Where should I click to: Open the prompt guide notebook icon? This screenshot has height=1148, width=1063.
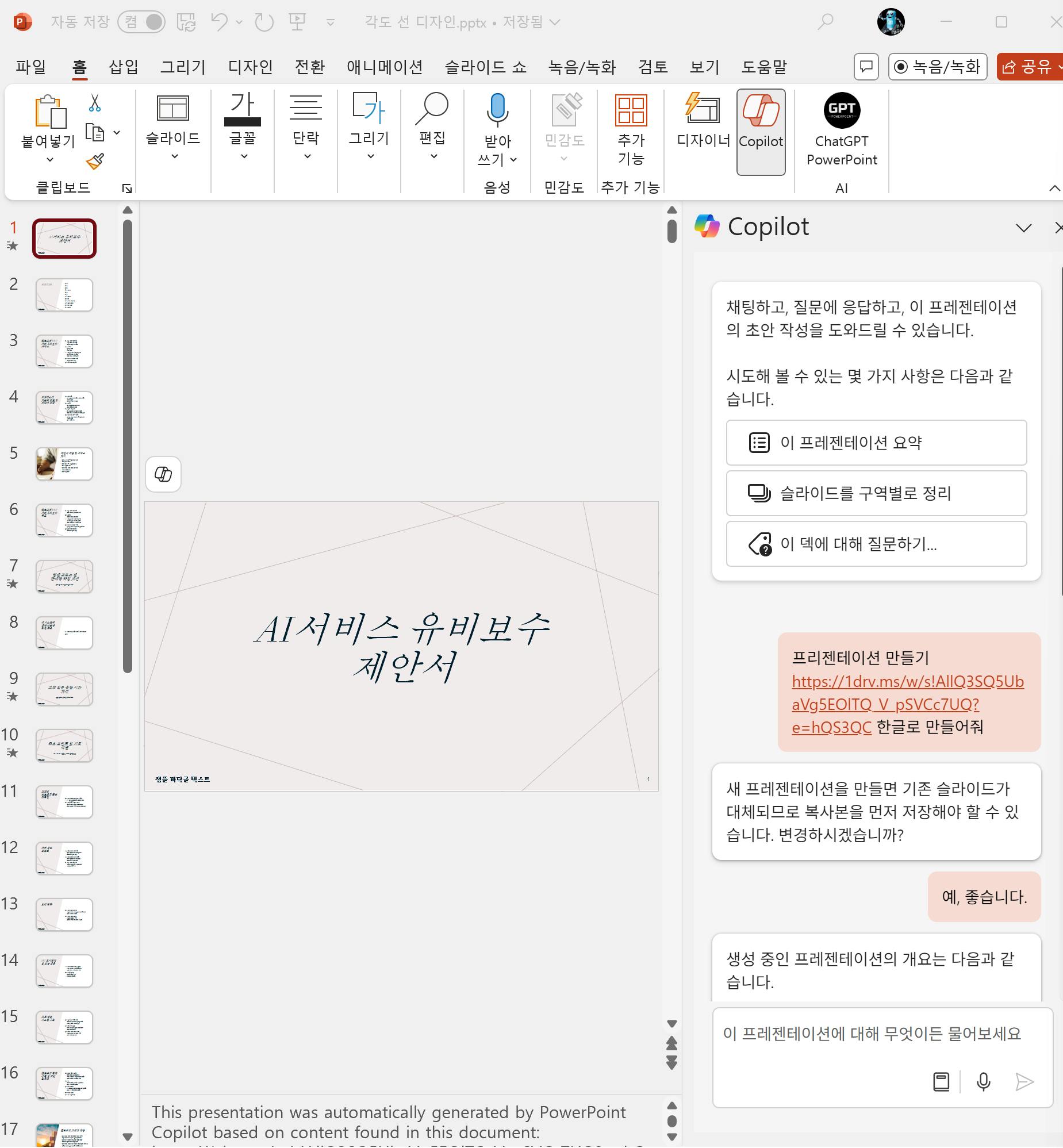(x=941, y=1082)
